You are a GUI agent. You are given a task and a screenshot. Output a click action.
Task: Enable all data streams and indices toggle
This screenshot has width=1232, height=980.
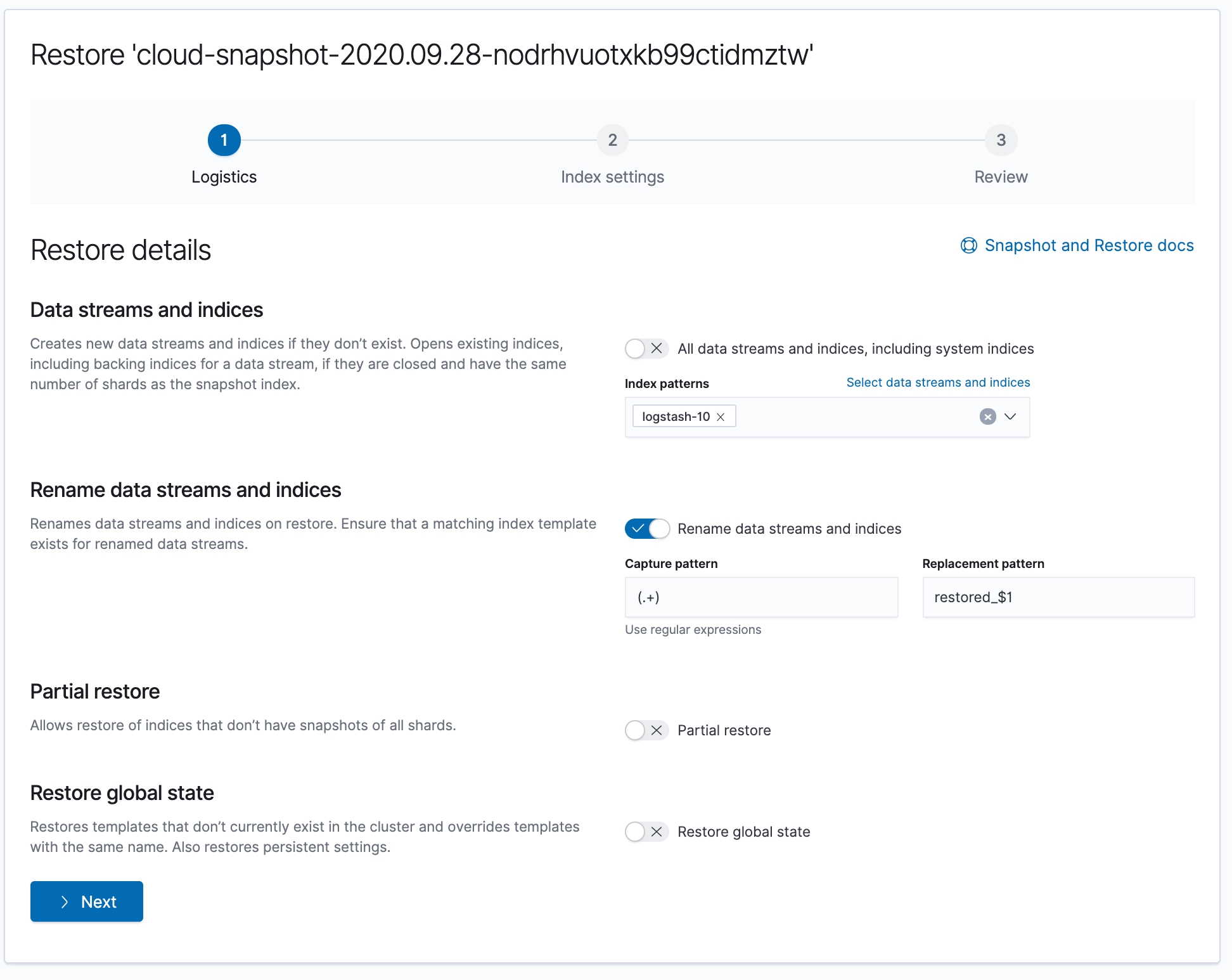pos(646,349)
